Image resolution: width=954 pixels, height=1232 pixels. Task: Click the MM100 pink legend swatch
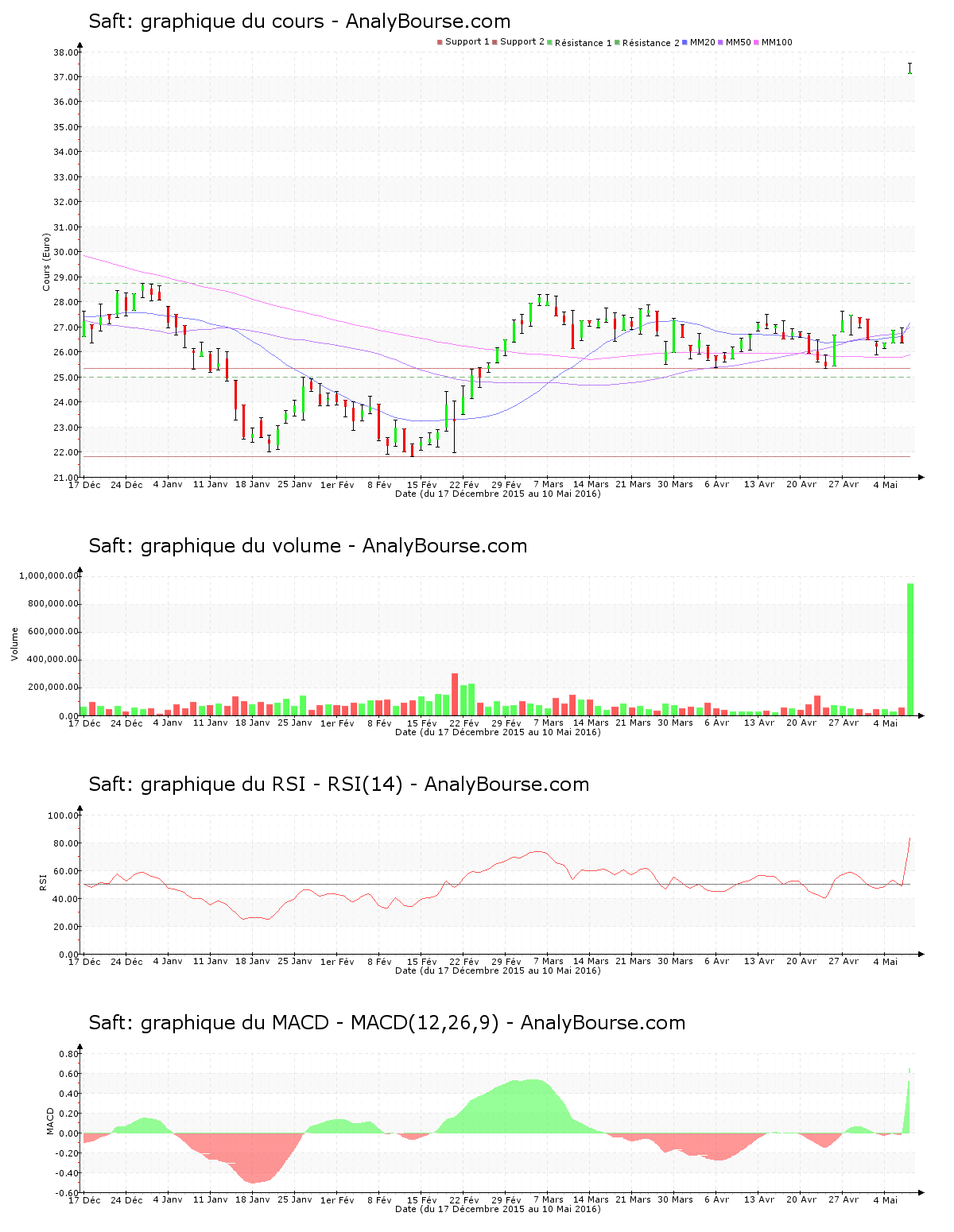point(757,42)
